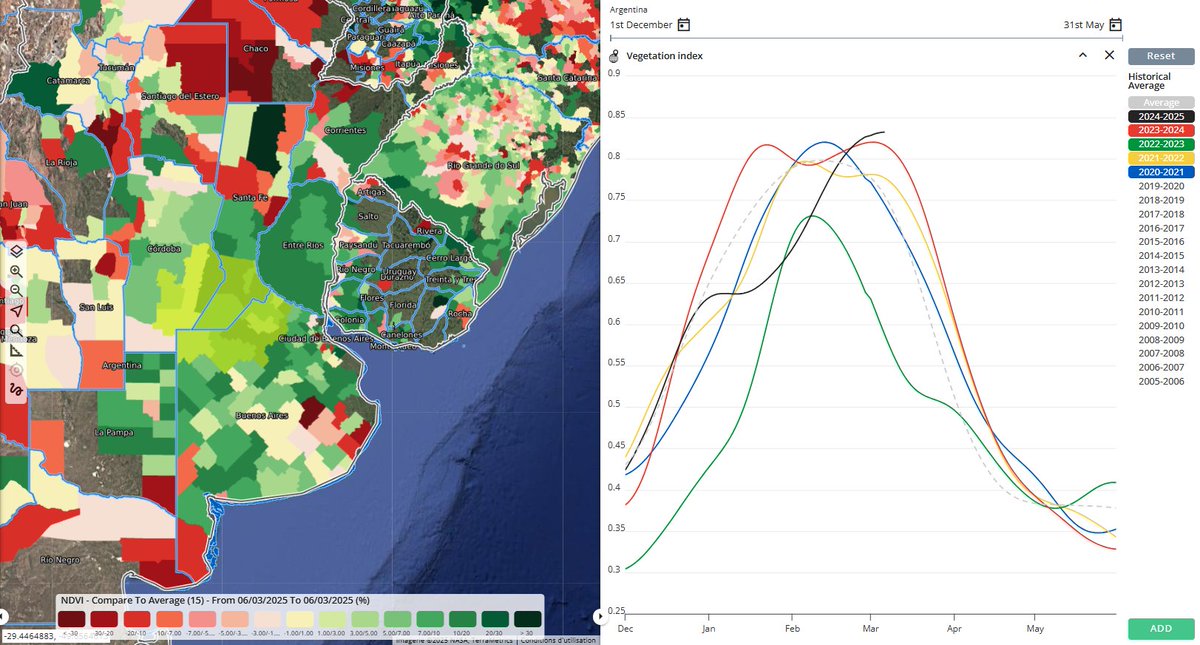Enable the 2014-2015 season
The width and height of the screenshot is (1200, 645).
[1161, 256]
